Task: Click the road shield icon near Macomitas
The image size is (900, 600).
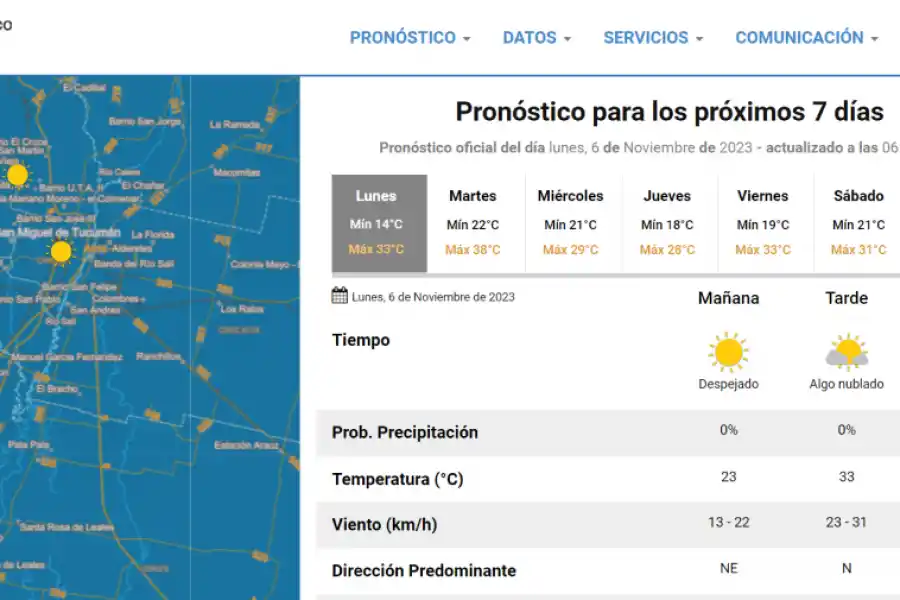Action: pos(220,151)
